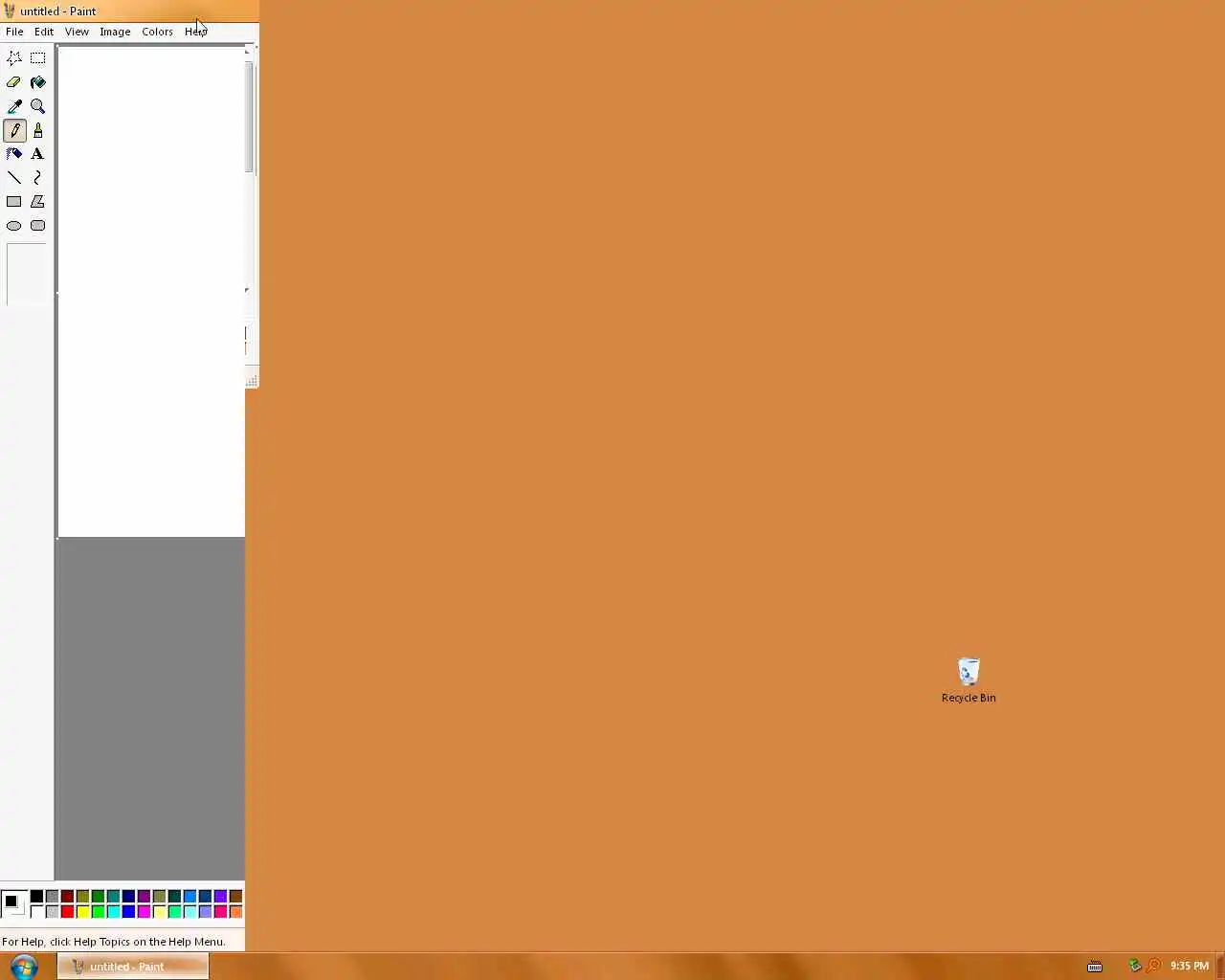Pick the black color swatch
Viewport: 1225px width, 980px height.
(x=36, y=897)
